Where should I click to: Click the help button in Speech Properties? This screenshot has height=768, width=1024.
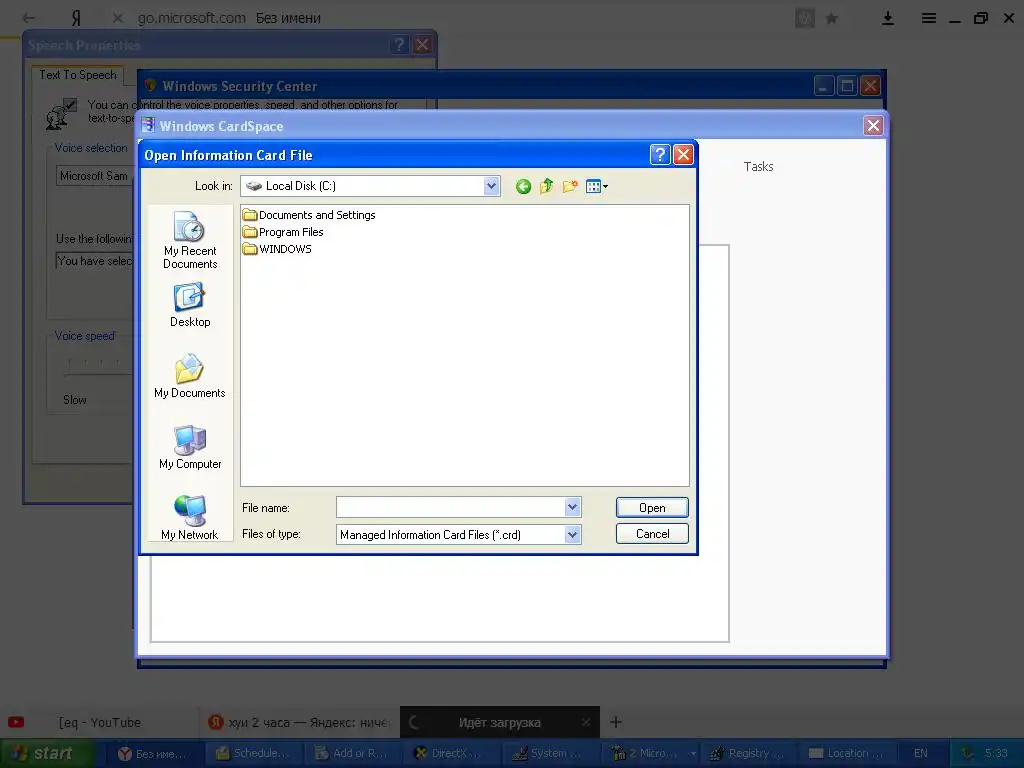point(399,45)
